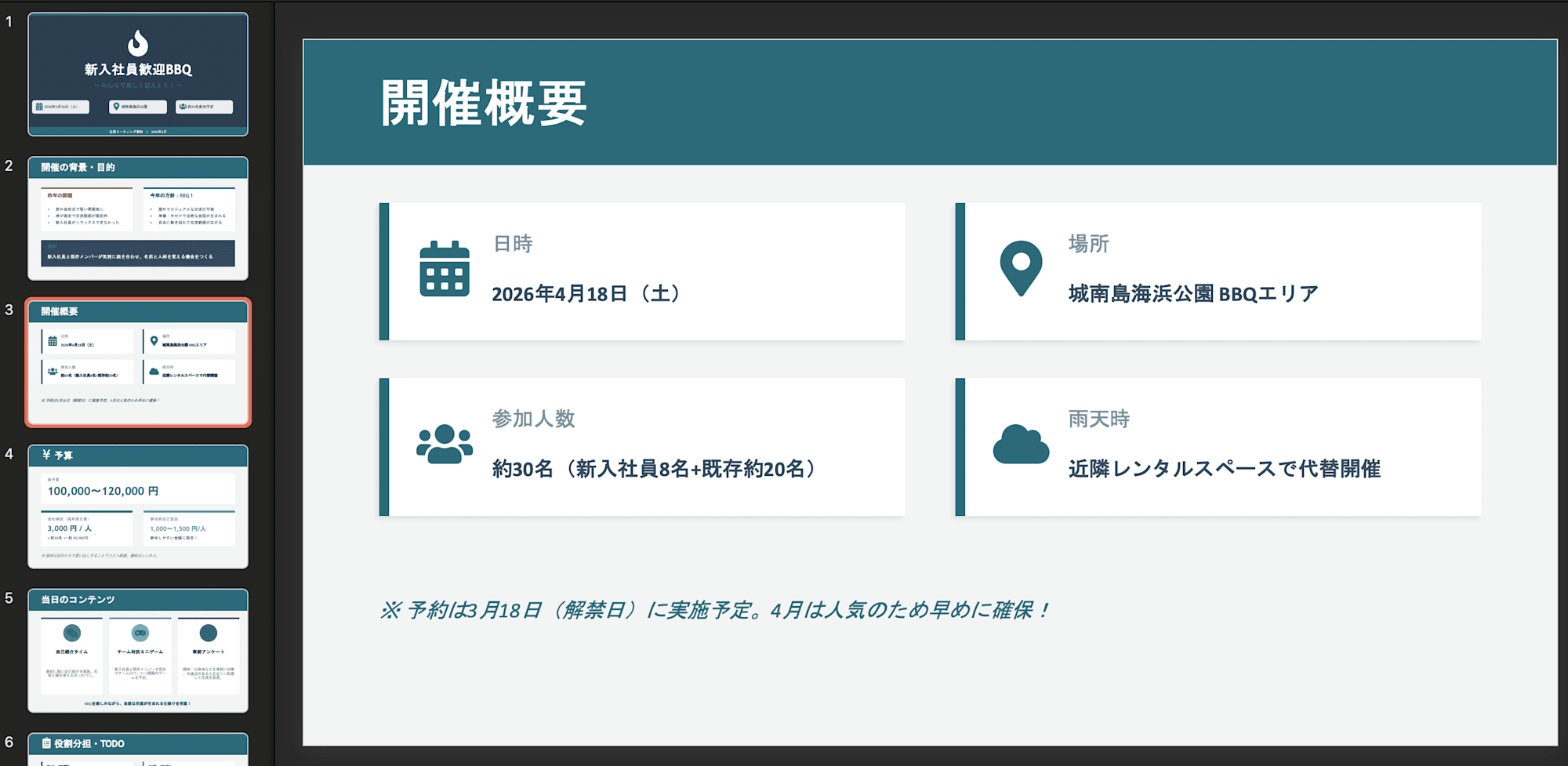Click the 約30名 participant count text
Screen dimensions: 1568x766
(x=652, y=469)
